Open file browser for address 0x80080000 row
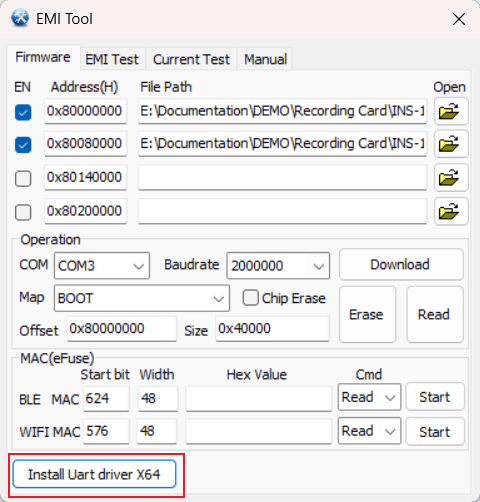The height and width of the screenshot is (502, 480). 451,144
